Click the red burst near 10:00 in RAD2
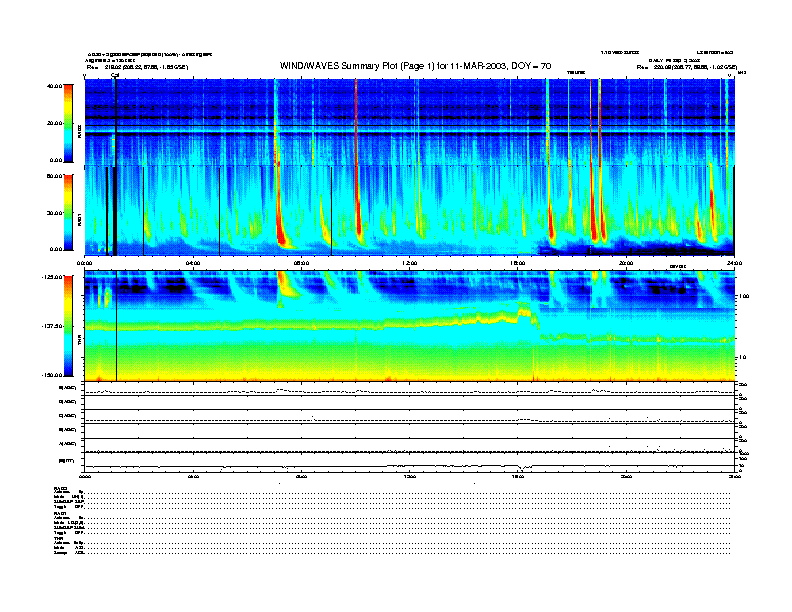This screenshot has height=612, width=792. pyautogui.click(x=356, y=121)
